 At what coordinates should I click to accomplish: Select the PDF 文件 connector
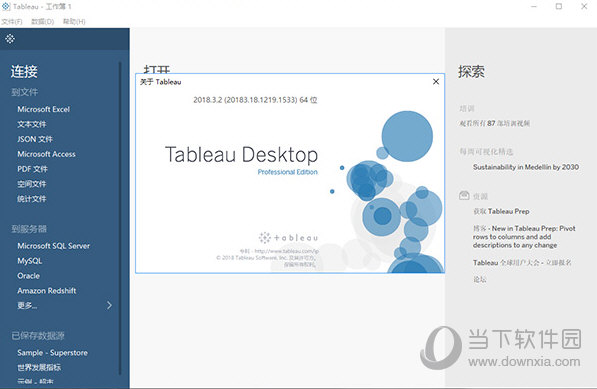coord(32,169)
